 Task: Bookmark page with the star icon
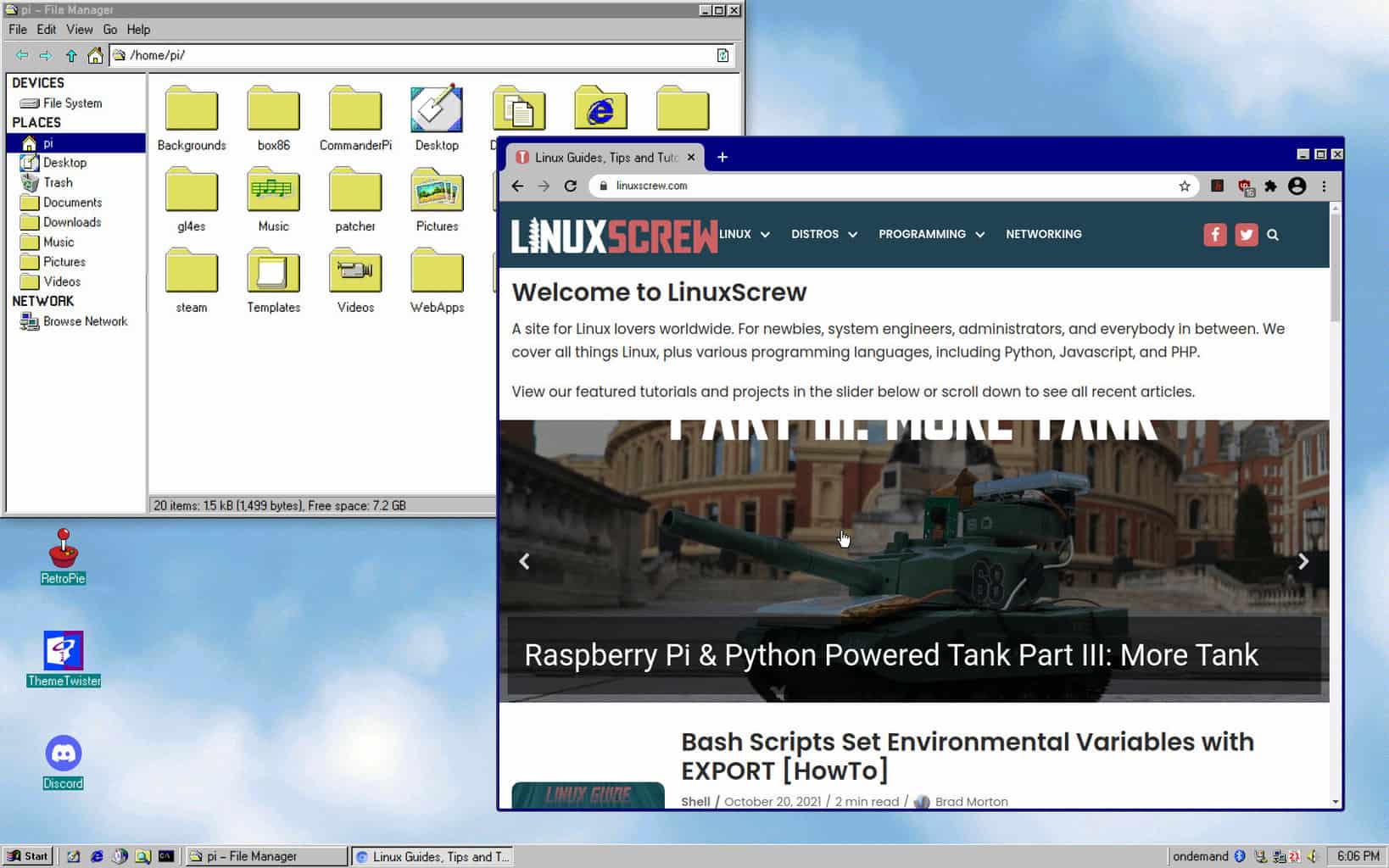1185,186
